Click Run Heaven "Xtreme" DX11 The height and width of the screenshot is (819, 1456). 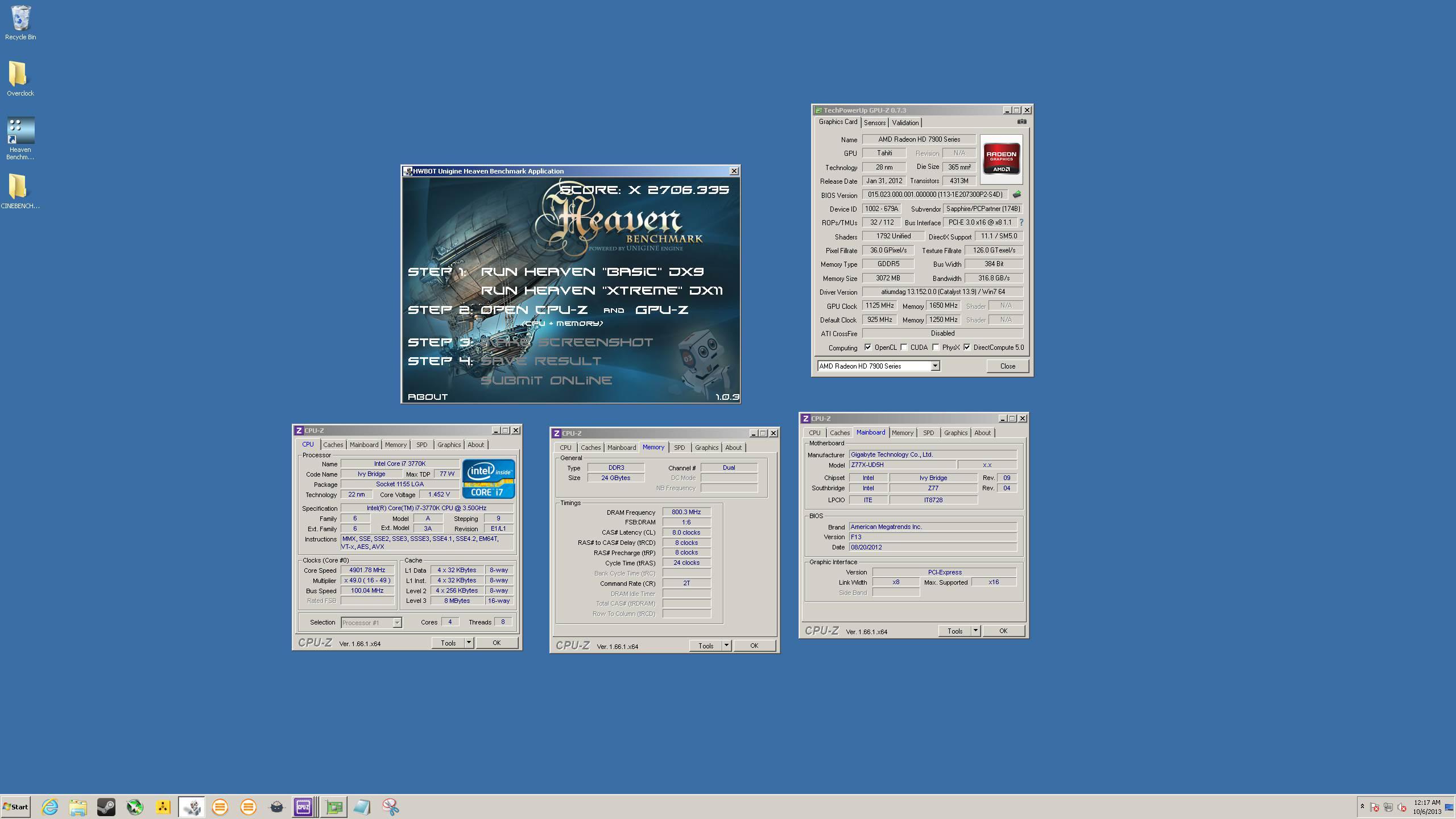coord(602,291)
